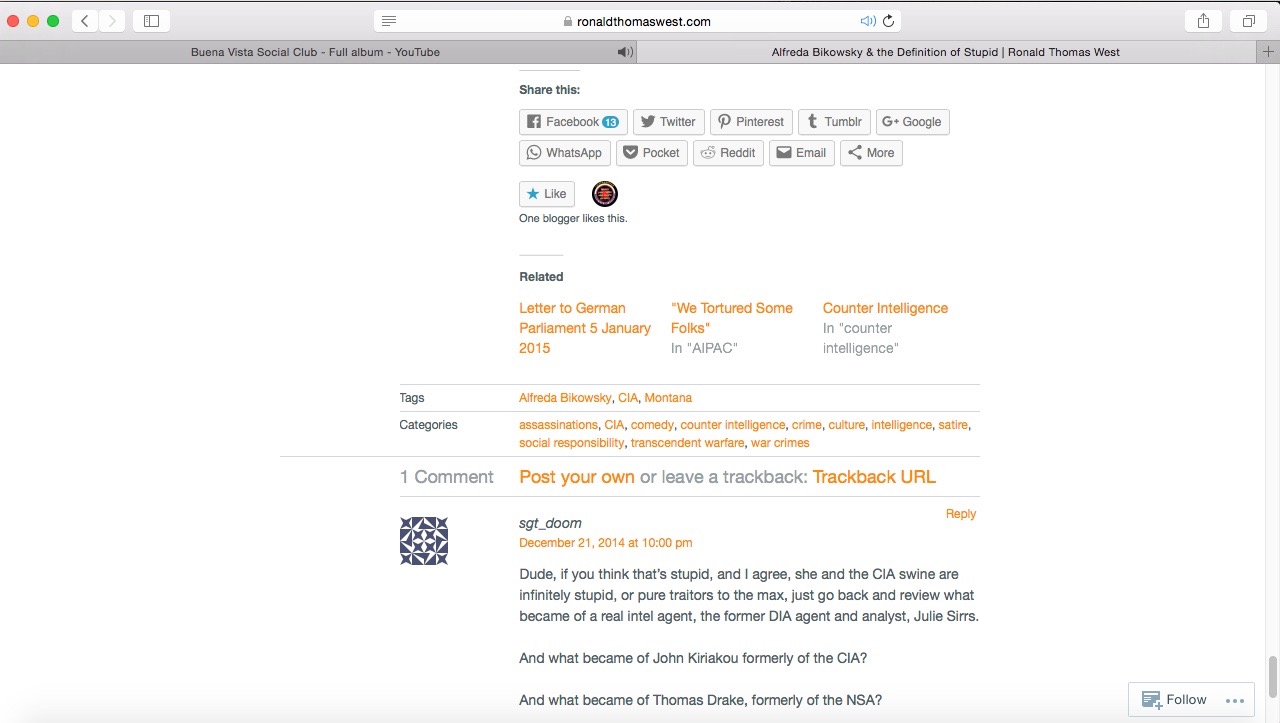Mute audio using address bar speaker icon
The height and width of the screenshot is (723, 1280).
[867, 21]
